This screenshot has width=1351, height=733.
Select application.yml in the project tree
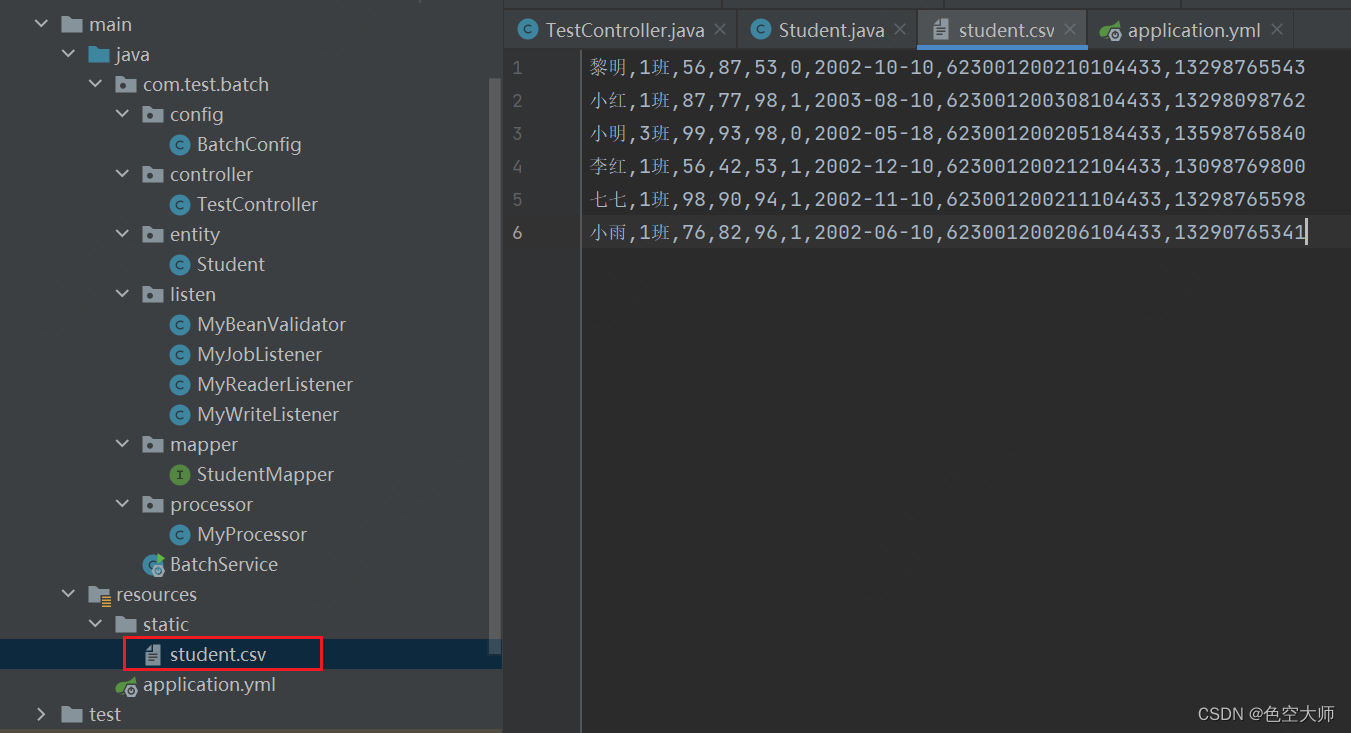click(209, 685)
